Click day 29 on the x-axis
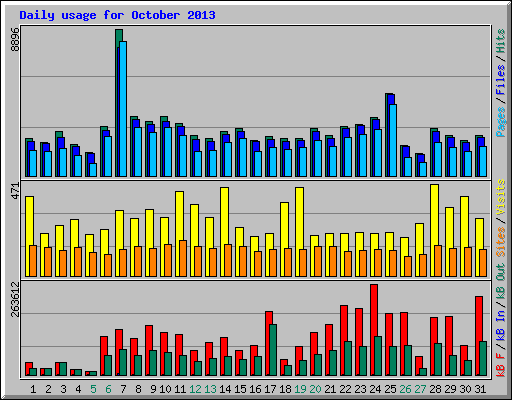 point(450,389)
